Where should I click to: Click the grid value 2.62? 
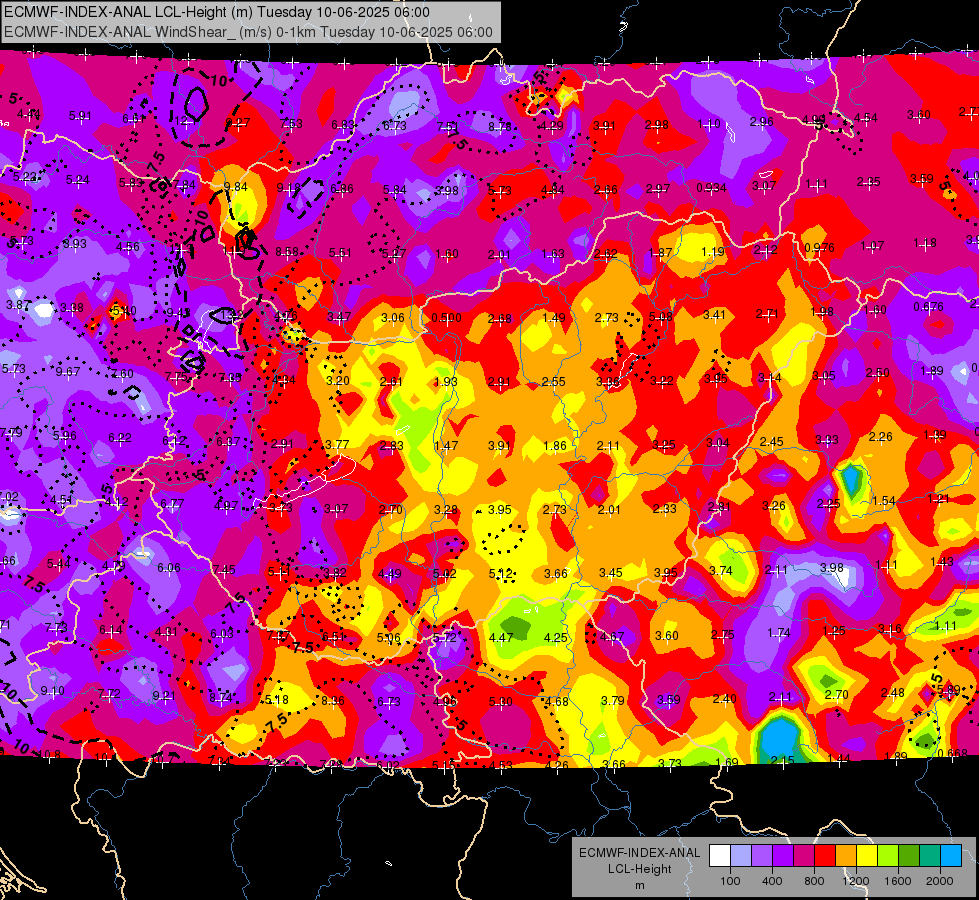[606, 254]
